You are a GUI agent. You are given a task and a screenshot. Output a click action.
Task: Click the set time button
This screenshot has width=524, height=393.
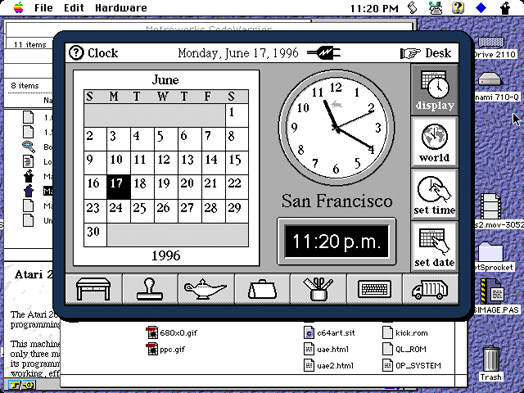[x=434, y=194]
